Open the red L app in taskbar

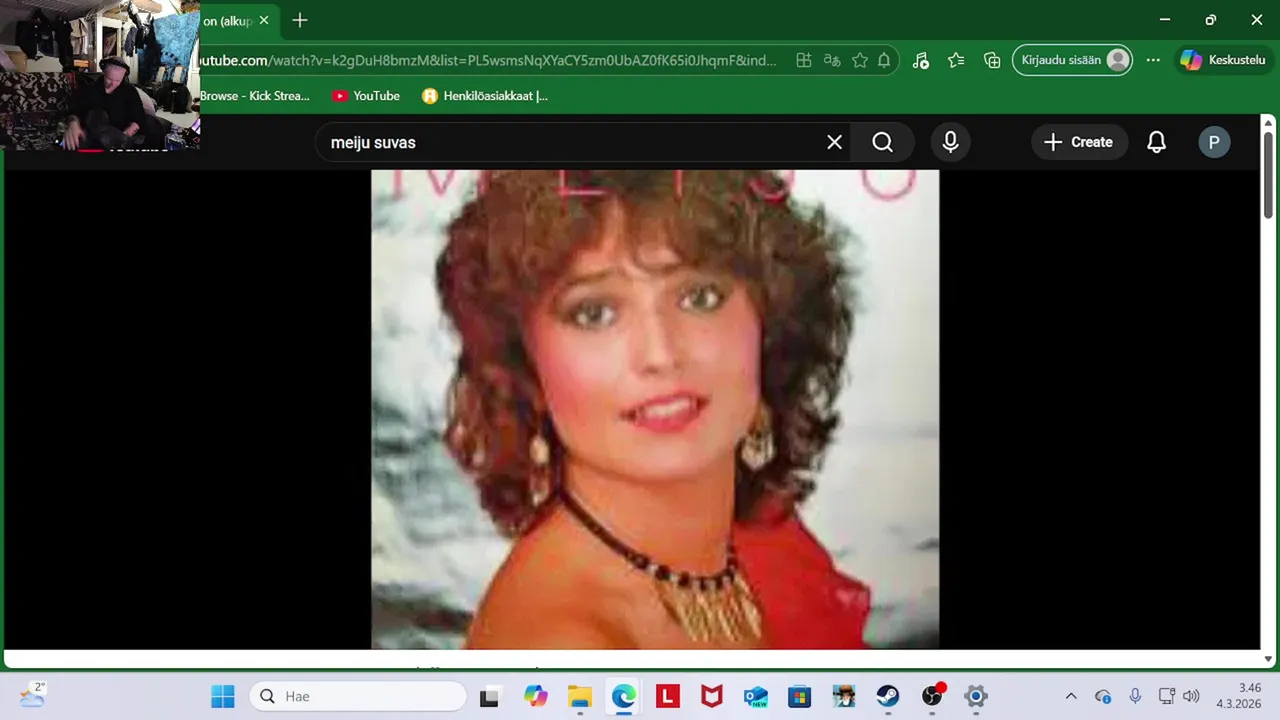click(x=668, y=696)
